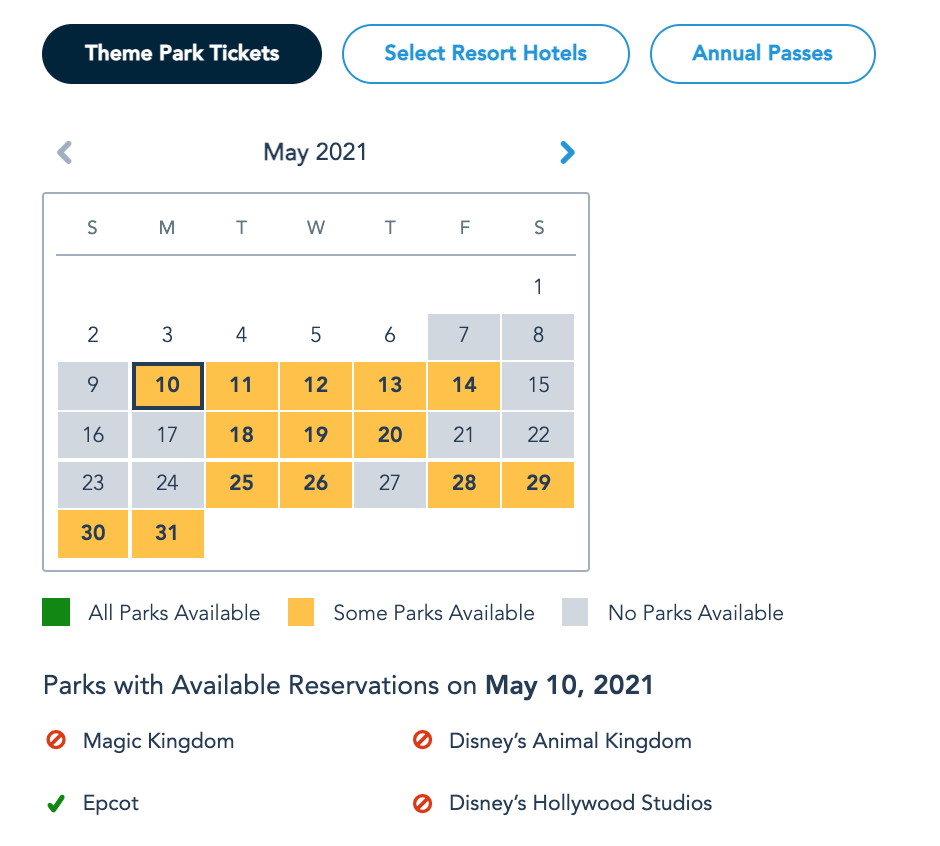Screen dimensions: 940x846
Task: Click the green All Parks Available swatch
Action: tap(56, 612)
